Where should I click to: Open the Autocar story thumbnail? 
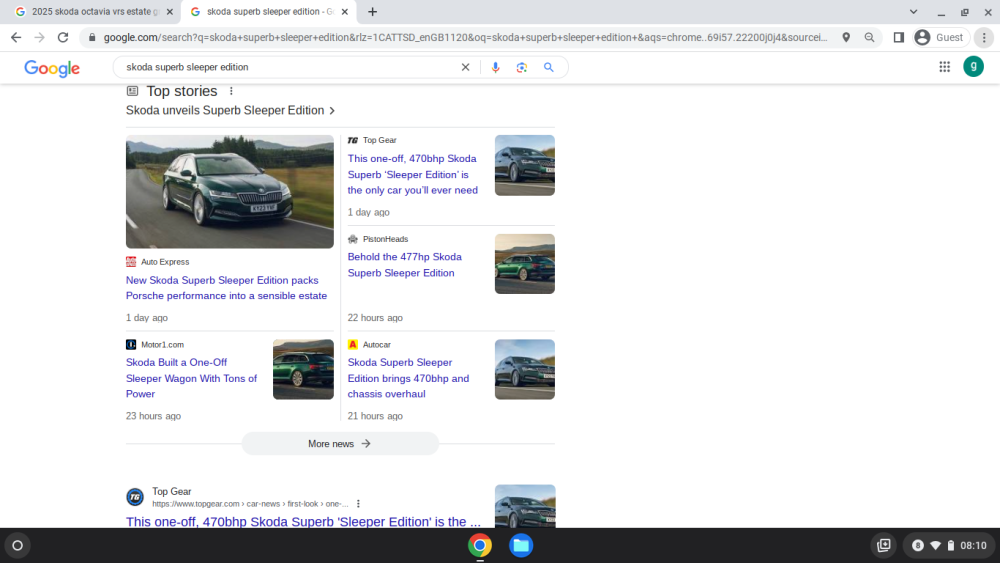[x=525, y=369]
